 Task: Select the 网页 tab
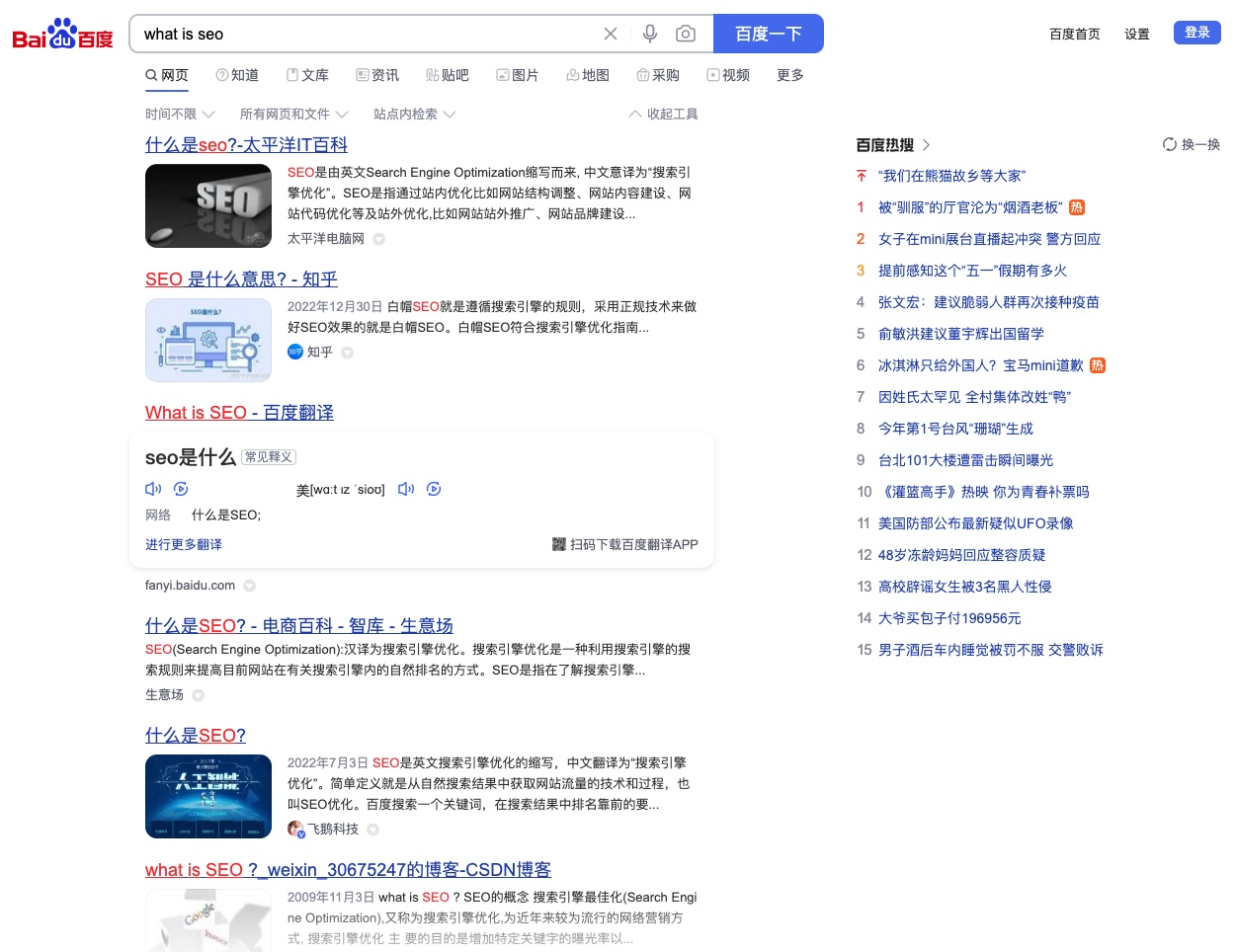(x=166, y=75)
